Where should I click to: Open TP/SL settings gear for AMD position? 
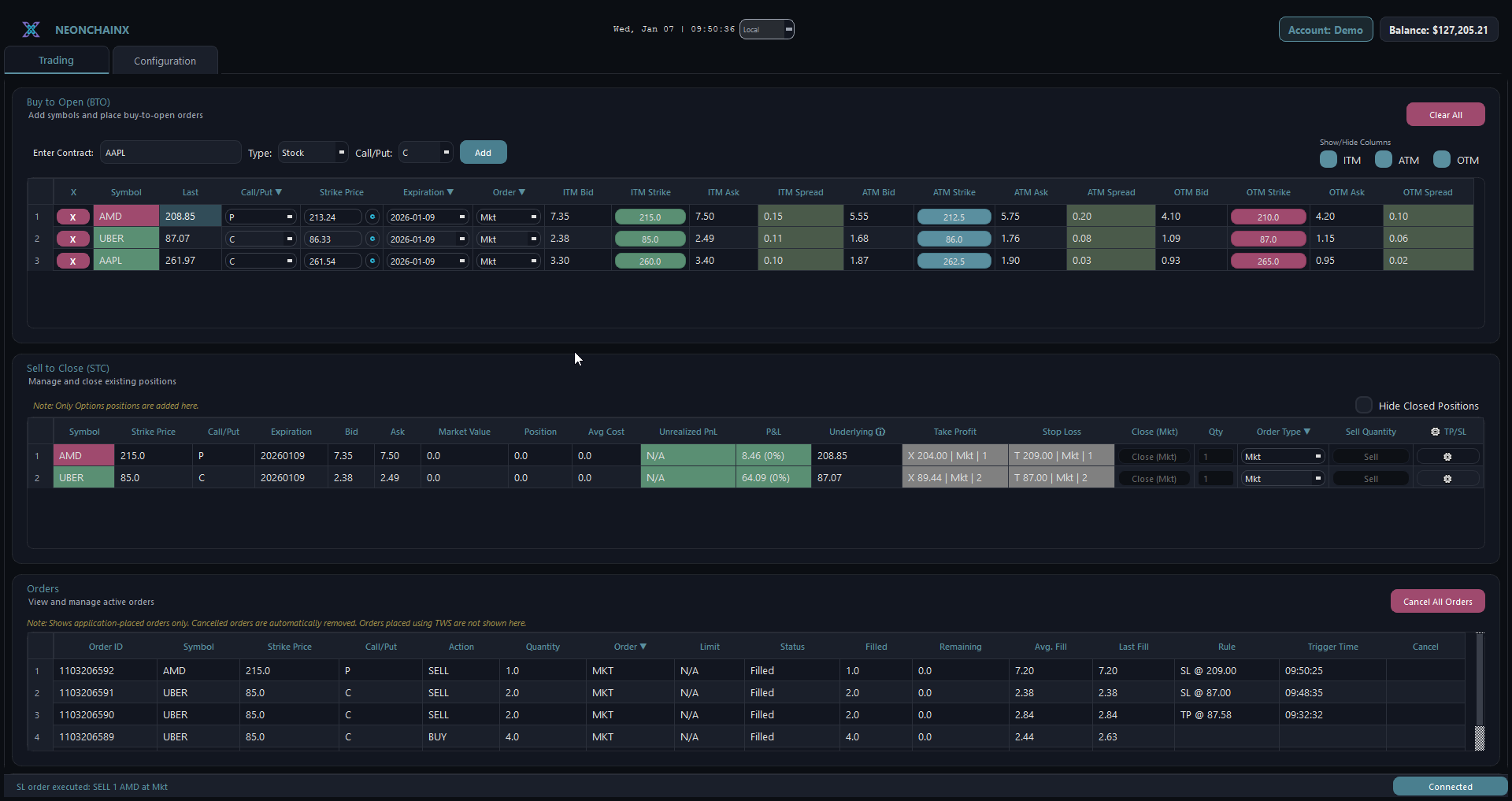[x=1447, y=457]
